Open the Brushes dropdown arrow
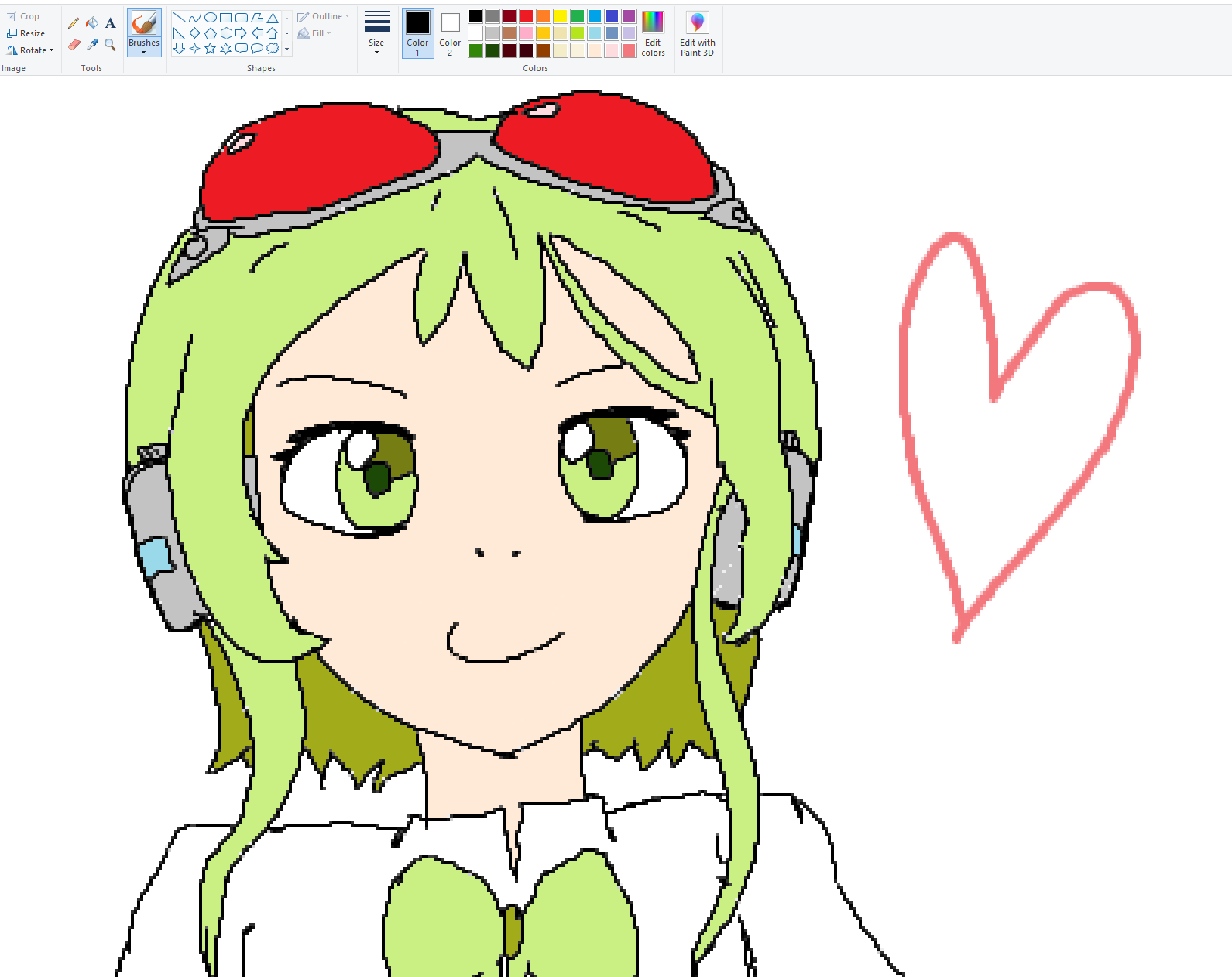The image size is (1232, 977). (144, 52)
